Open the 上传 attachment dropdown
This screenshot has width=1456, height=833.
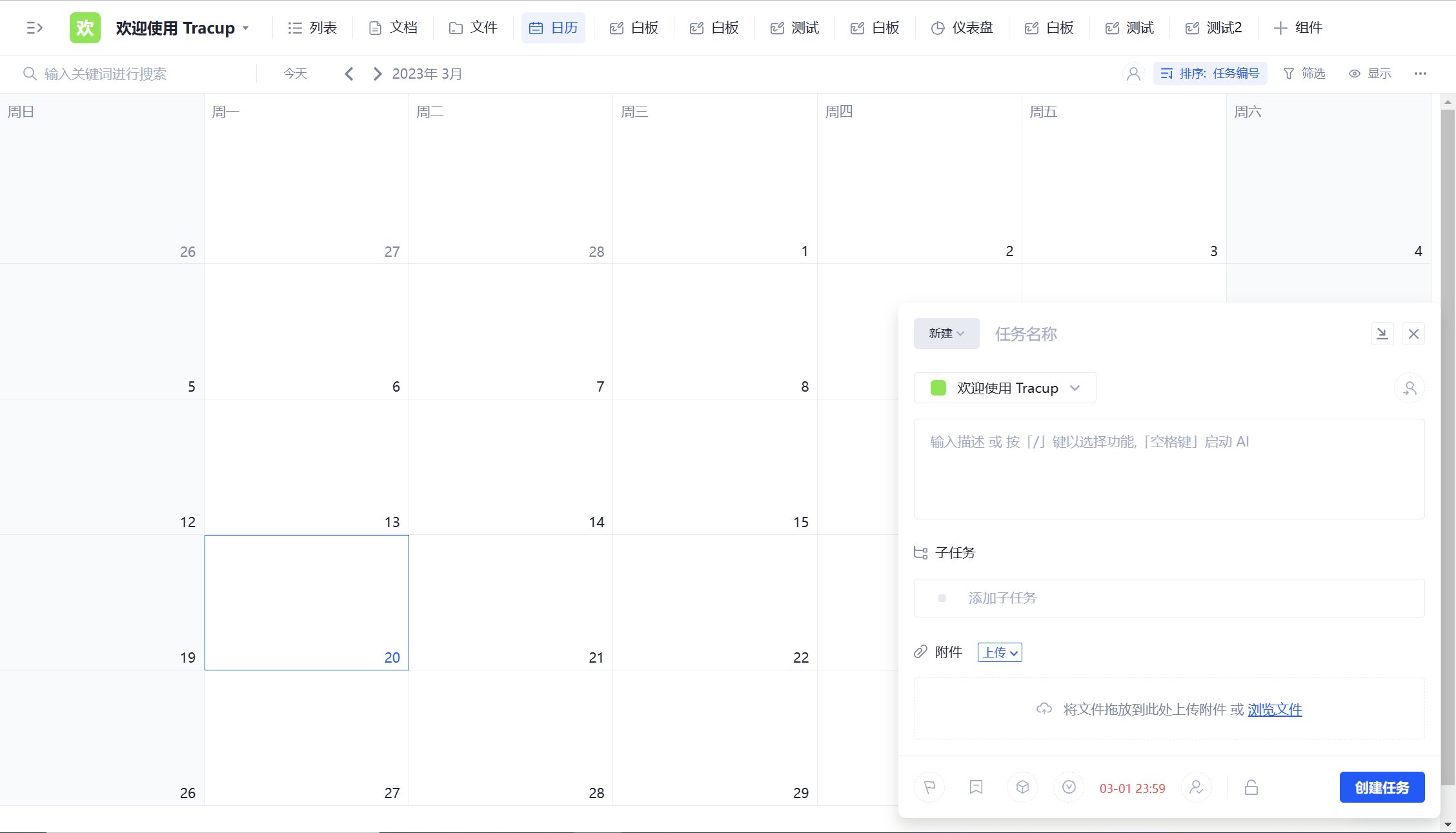(x=1000, y=652)
